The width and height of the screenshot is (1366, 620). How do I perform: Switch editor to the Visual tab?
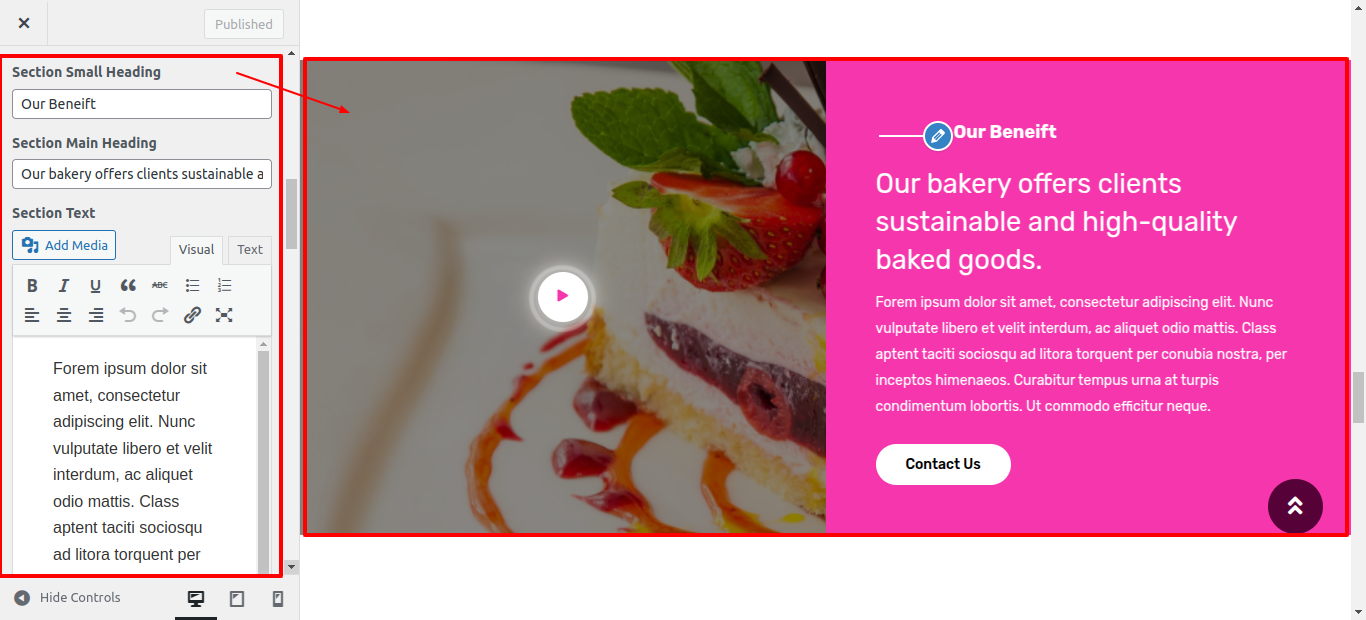196,250
